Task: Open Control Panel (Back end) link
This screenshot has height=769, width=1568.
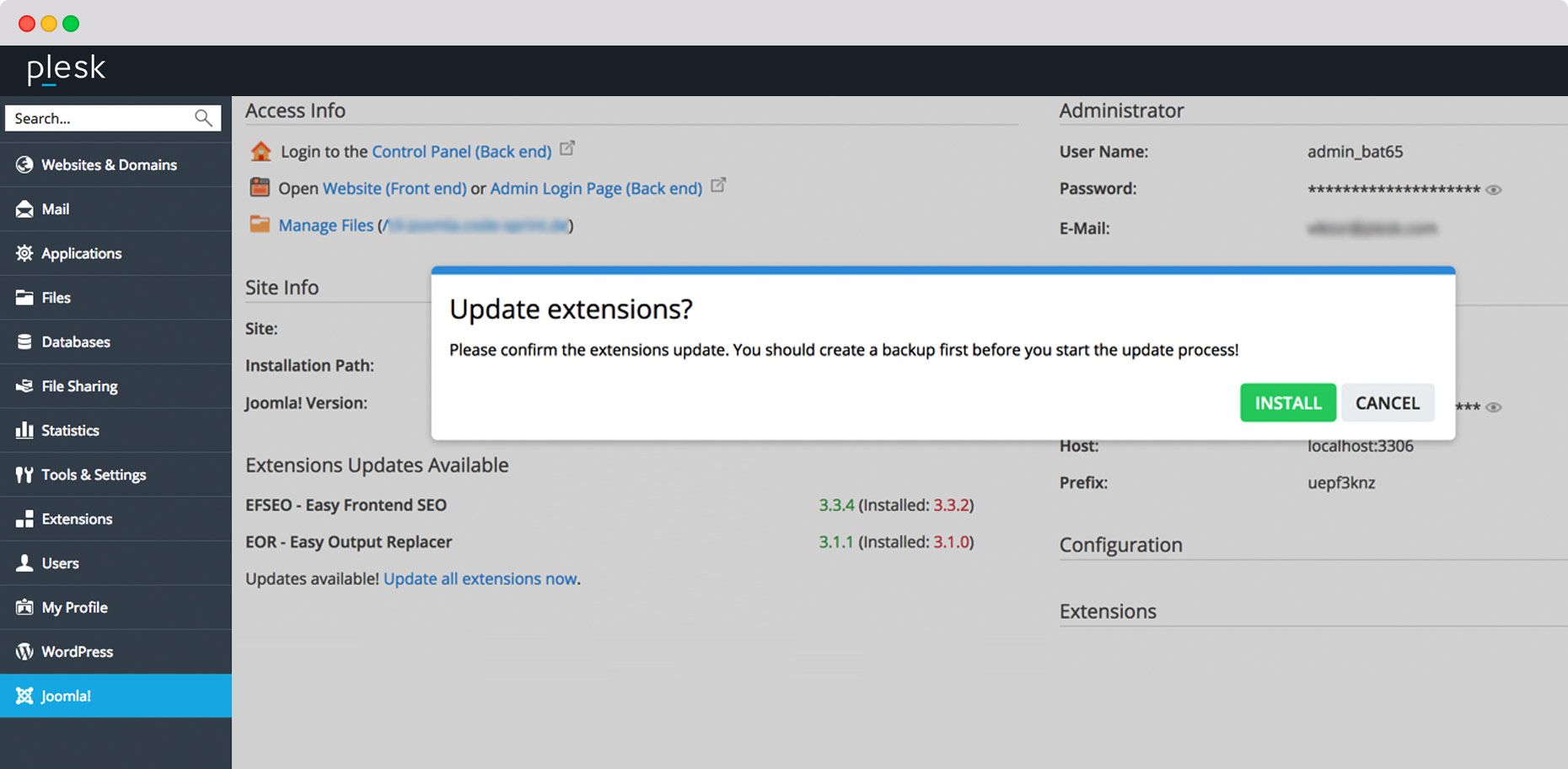Action: [x=462, y=152]
